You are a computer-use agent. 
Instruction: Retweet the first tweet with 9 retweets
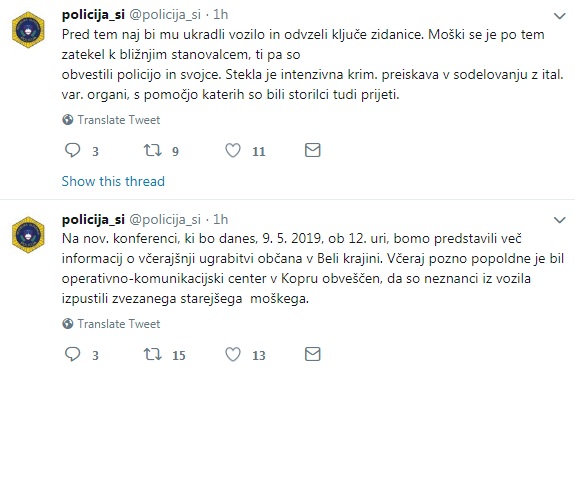pos(152,150)
